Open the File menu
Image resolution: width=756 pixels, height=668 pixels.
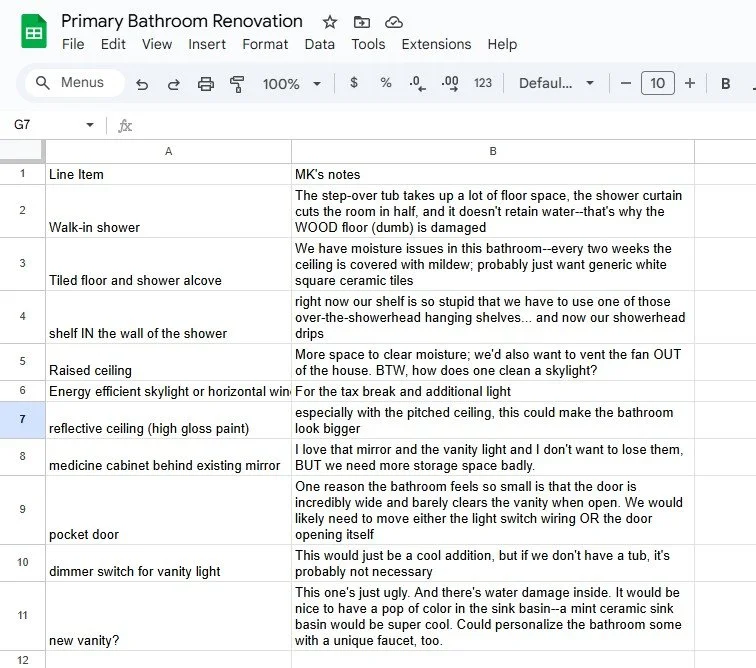pos(73,44)
